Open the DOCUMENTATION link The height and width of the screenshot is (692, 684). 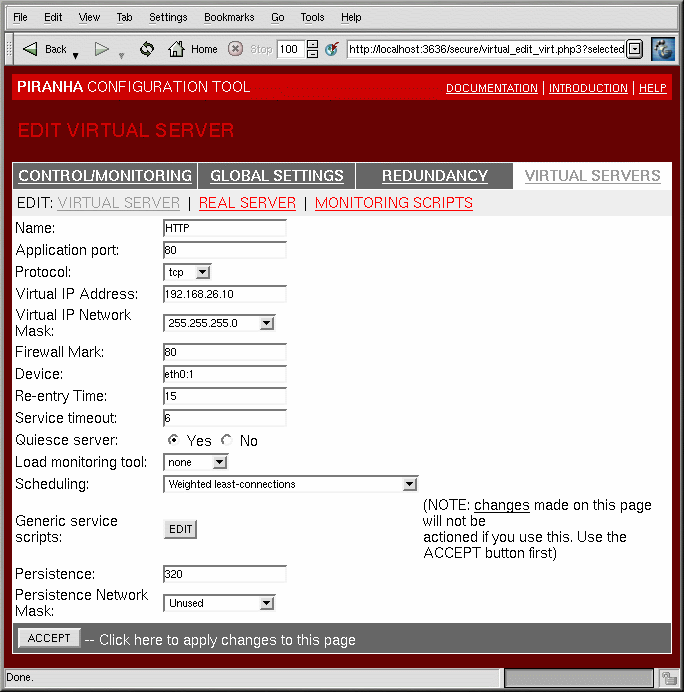coord(492,88)
